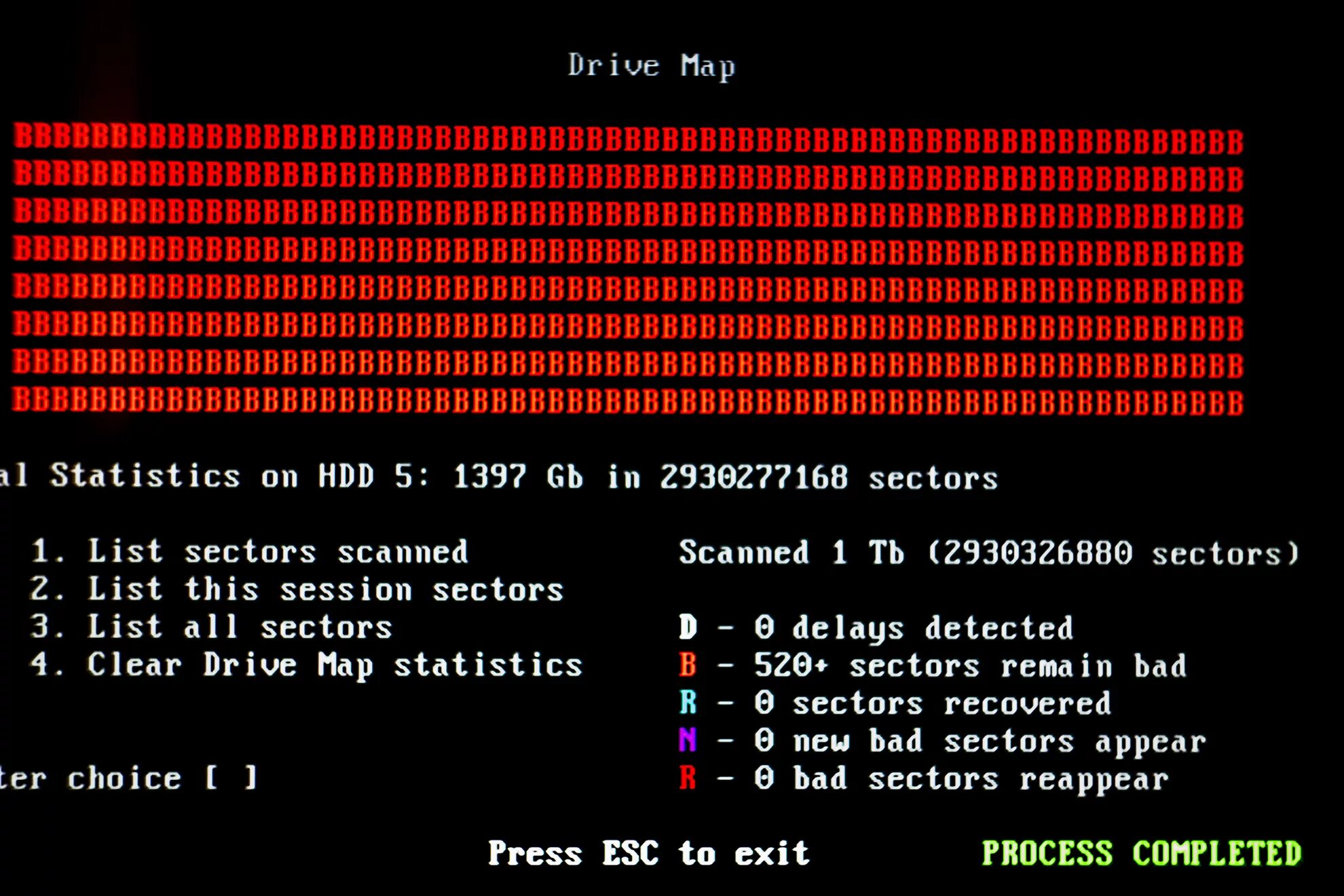Click first B block in top map row

point(23,136)
